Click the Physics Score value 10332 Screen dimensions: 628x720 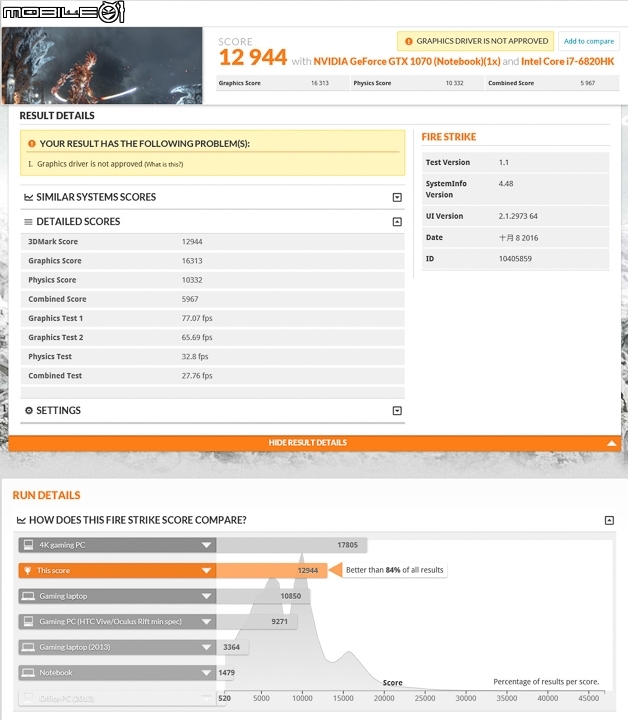(192, 280)
